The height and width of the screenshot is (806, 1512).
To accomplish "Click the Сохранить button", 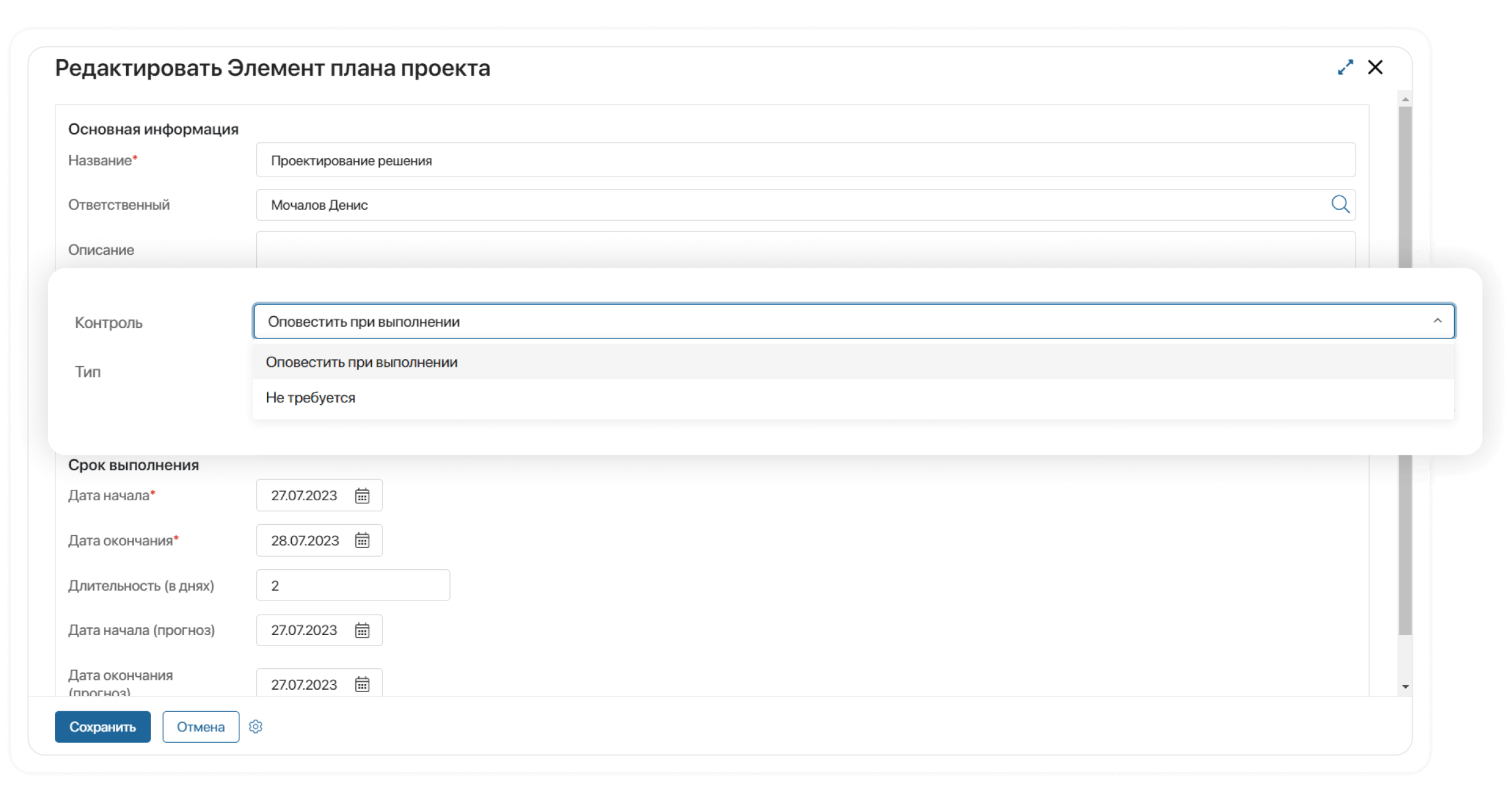I will [102, 727].
